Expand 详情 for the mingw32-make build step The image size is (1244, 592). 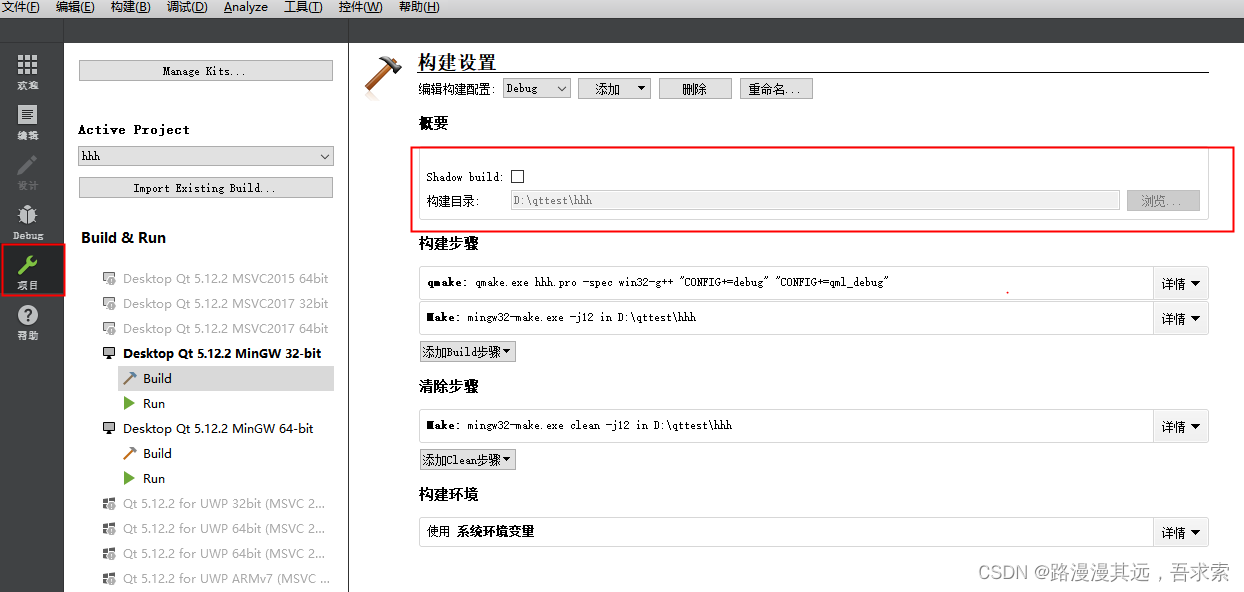tap(1181, 318)
